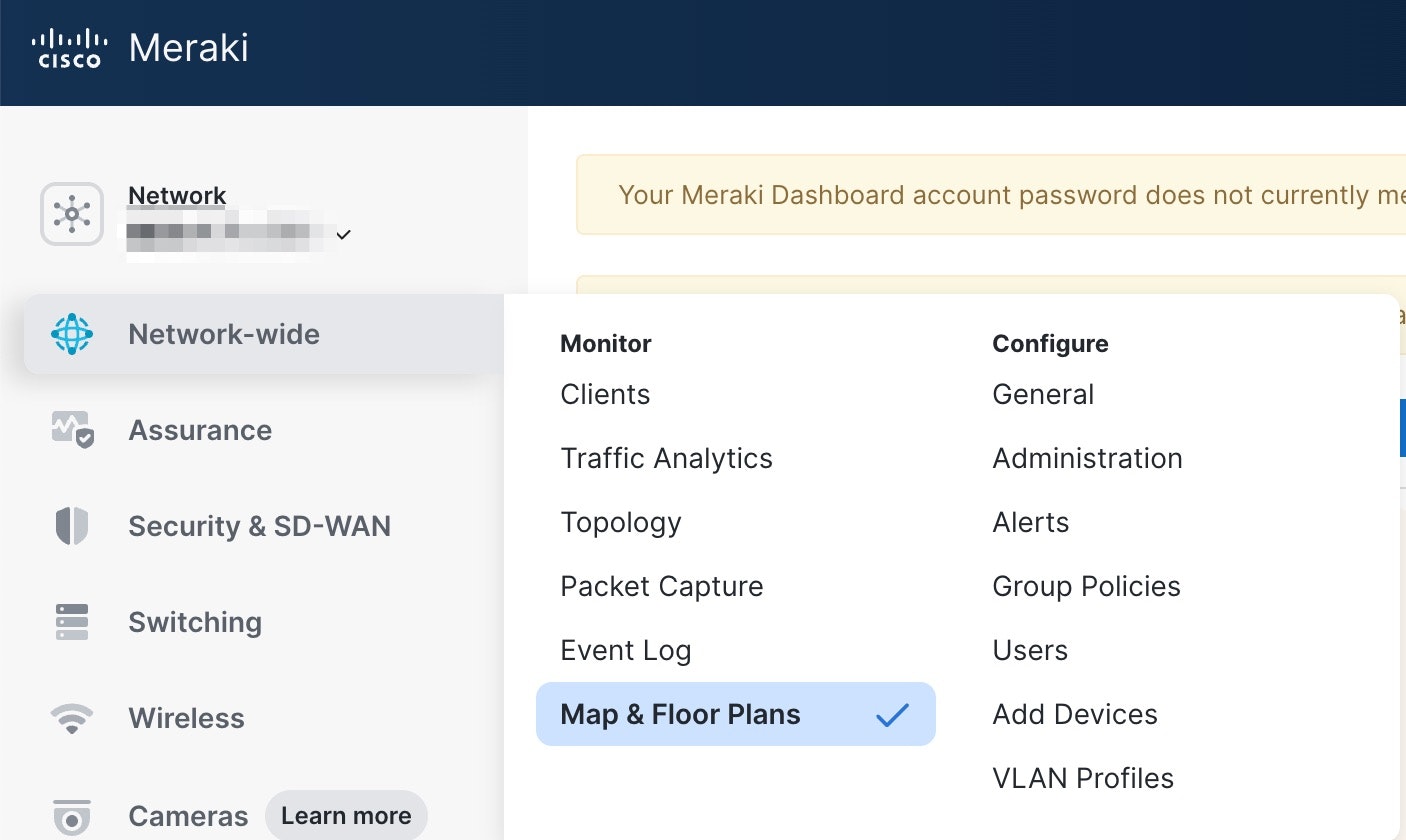The image size is (1406, 840).
Task: Select the Network-wide globe icon
Action: coord(72,334)
